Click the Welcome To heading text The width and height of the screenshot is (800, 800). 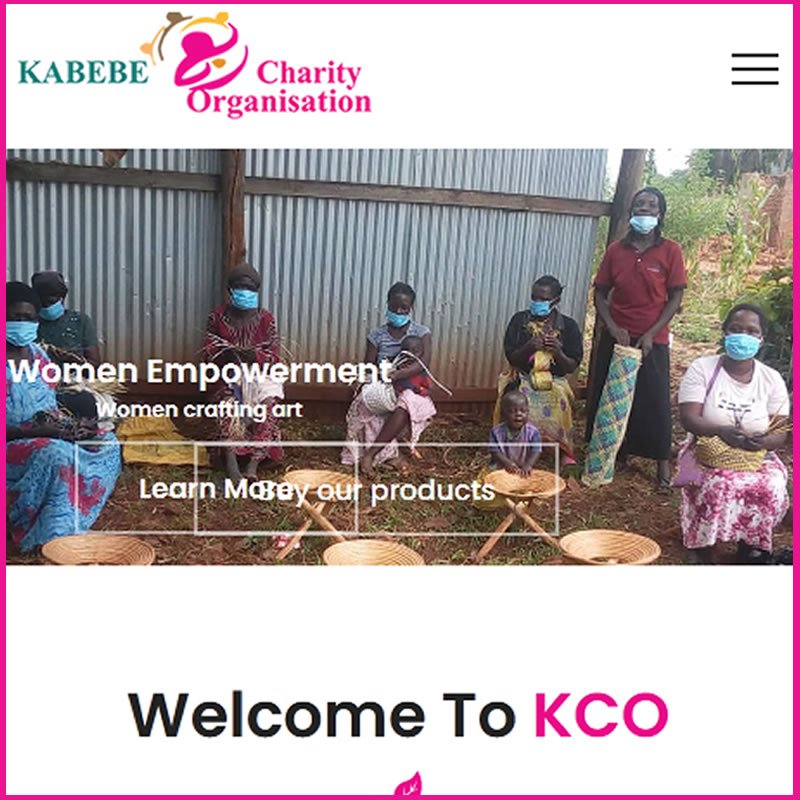pos(322,715)
